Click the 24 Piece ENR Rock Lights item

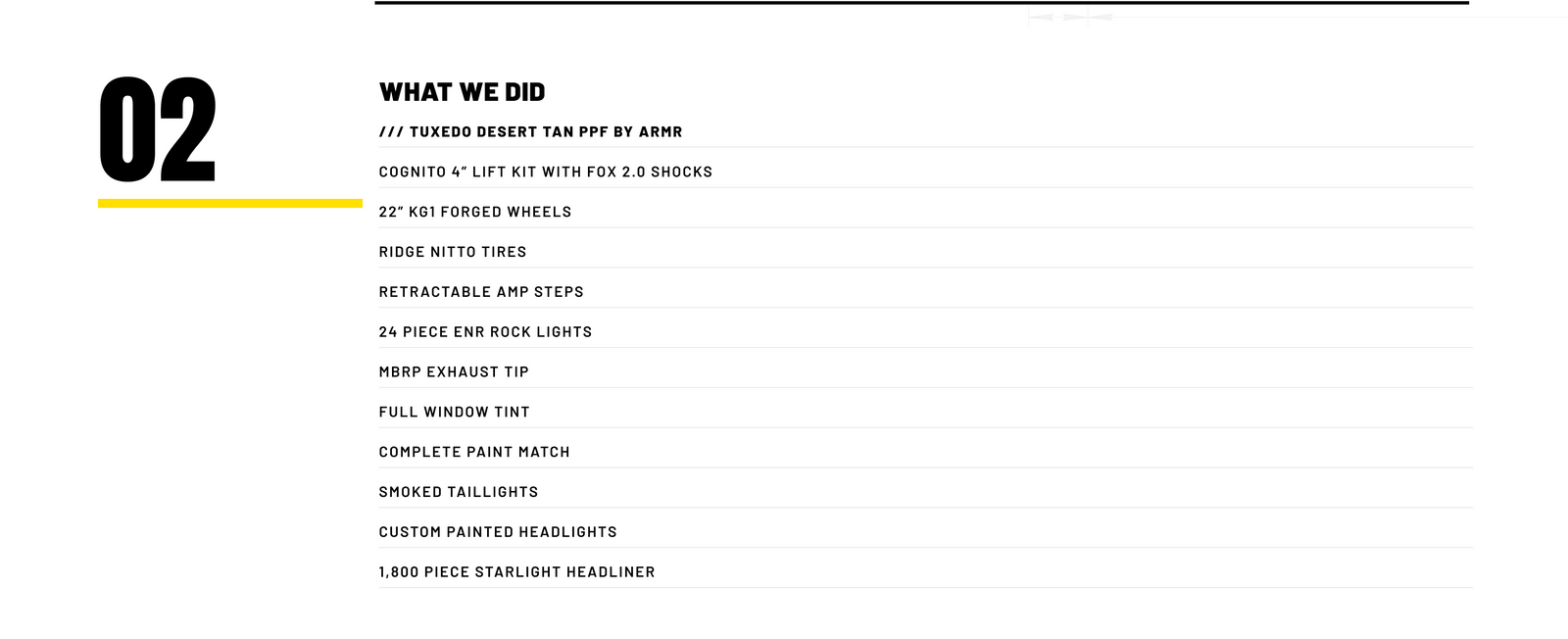click(485, 333)
